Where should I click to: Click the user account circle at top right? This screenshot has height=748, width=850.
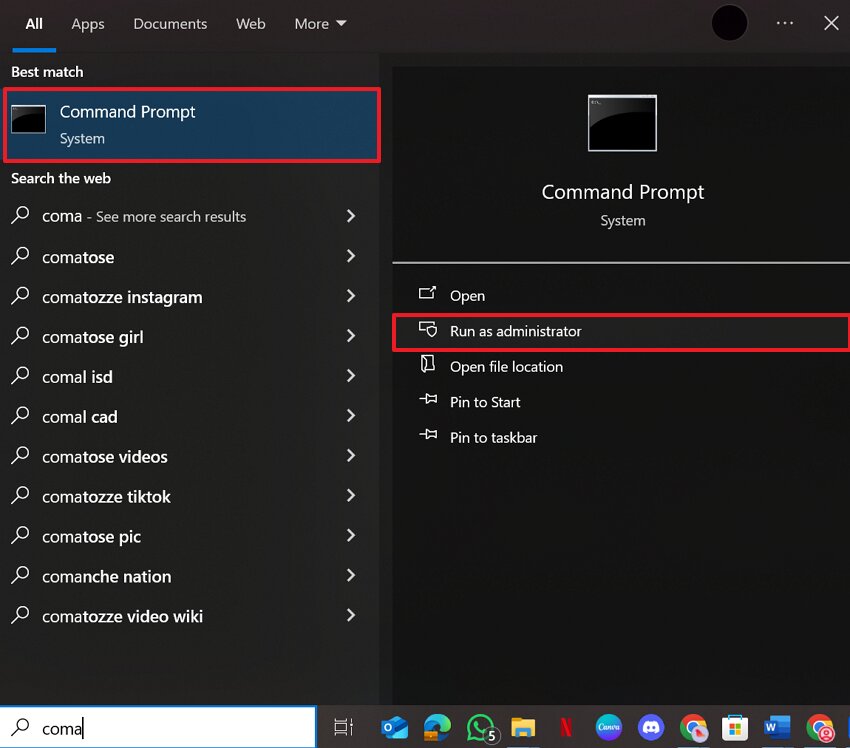coord(729,22)
